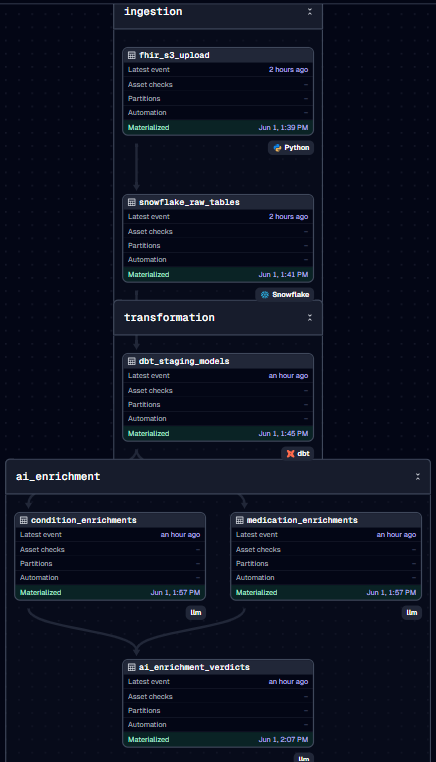Click the dbt tag badge
The image size is (436, 762).
297,453
